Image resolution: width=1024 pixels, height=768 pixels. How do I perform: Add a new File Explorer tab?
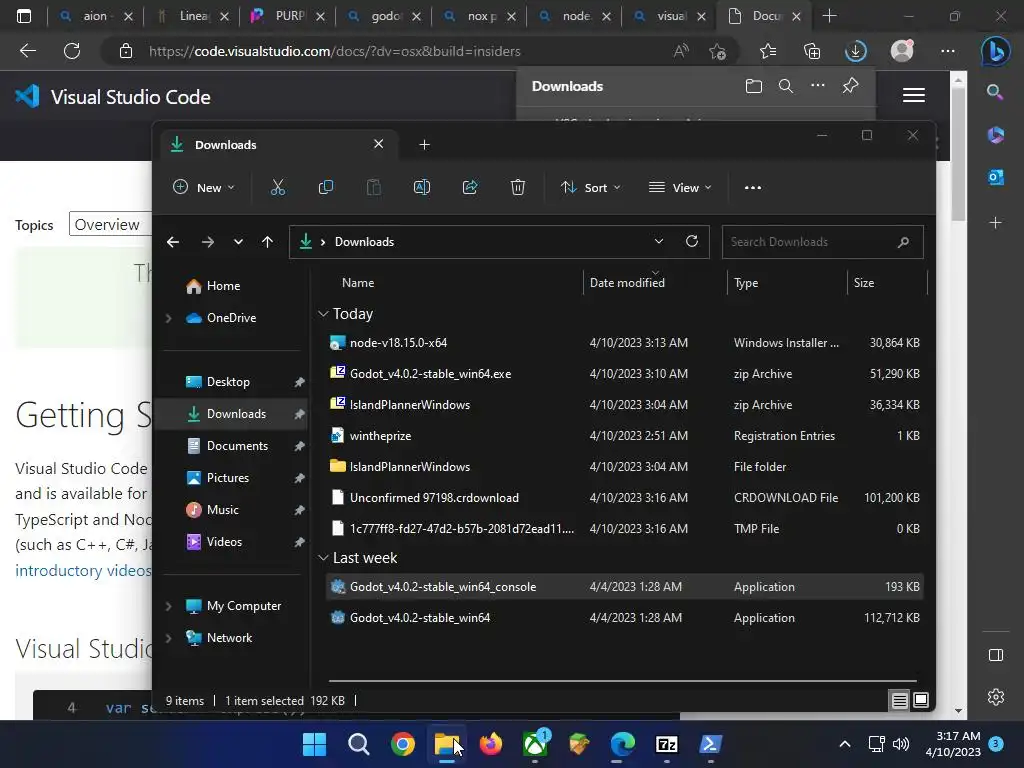[x=424, y=144]
